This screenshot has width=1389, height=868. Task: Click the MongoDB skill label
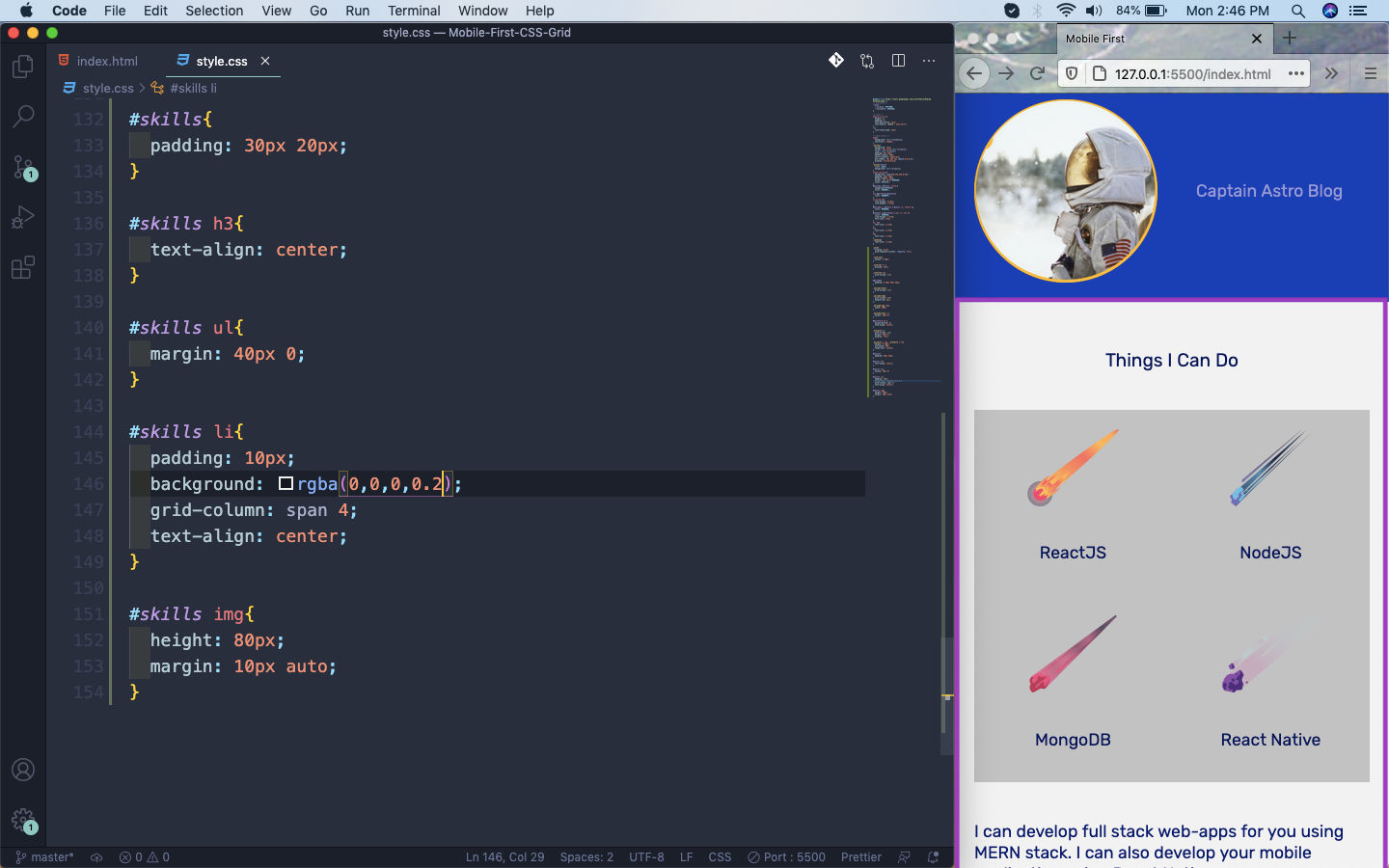pyautogui.click(x=1073, y=740)
